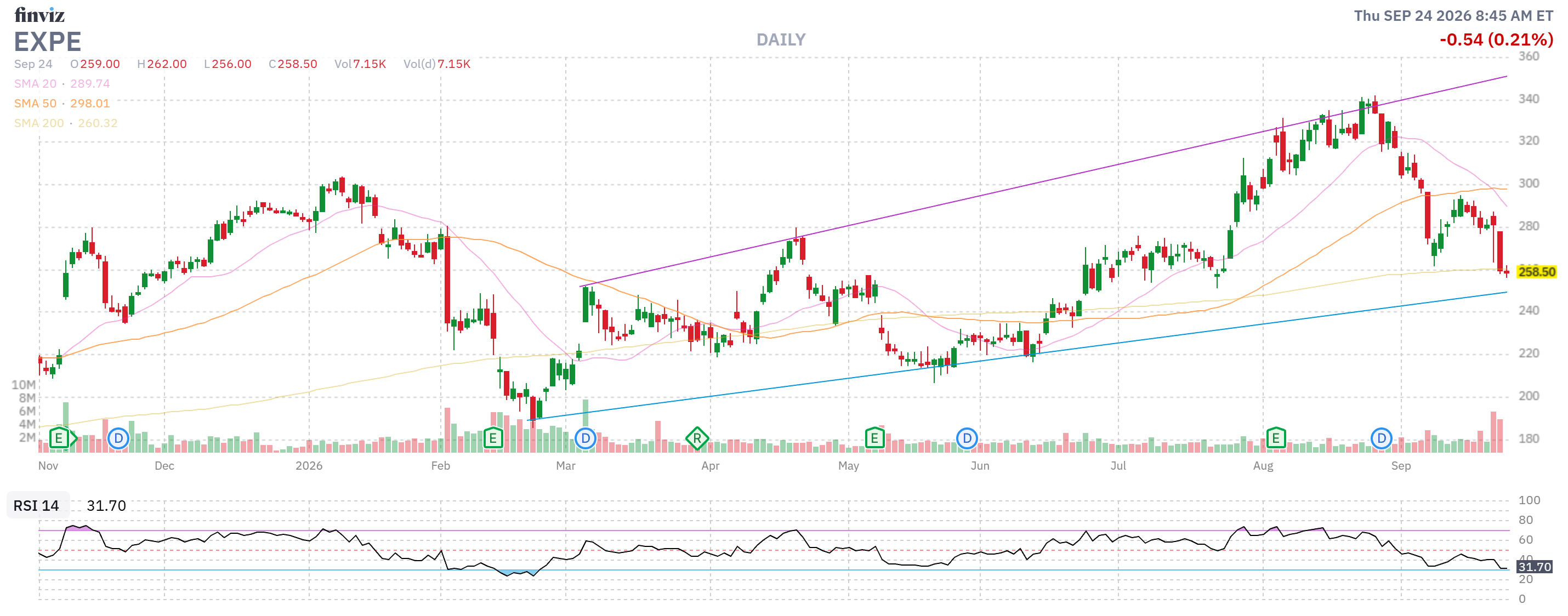The height and width of the screenshot is (616, 1568).
Task: Select the DAILY timeframe label
Action: [x=780, y=39]
